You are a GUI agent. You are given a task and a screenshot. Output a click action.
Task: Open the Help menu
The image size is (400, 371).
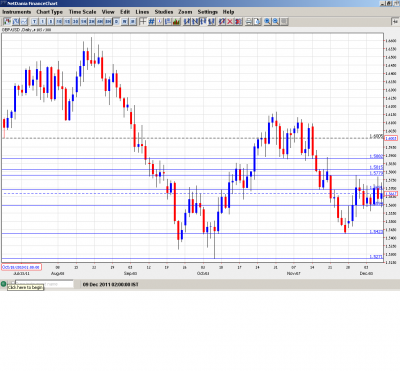228,12
